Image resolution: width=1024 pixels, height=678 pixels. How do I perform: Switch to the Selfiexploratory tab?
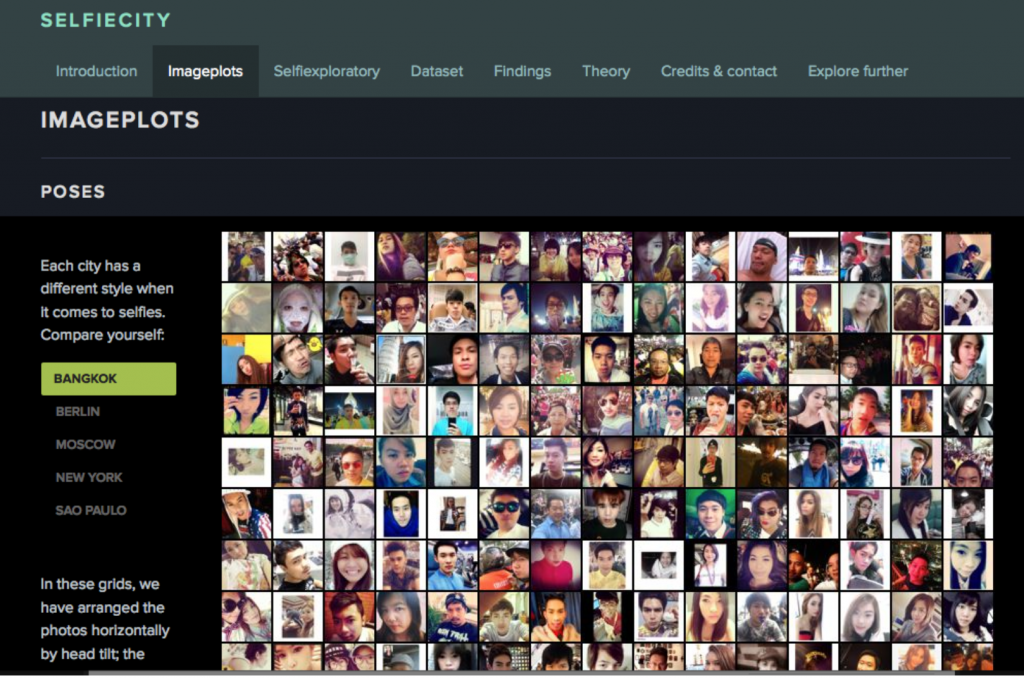click(326, 71)
